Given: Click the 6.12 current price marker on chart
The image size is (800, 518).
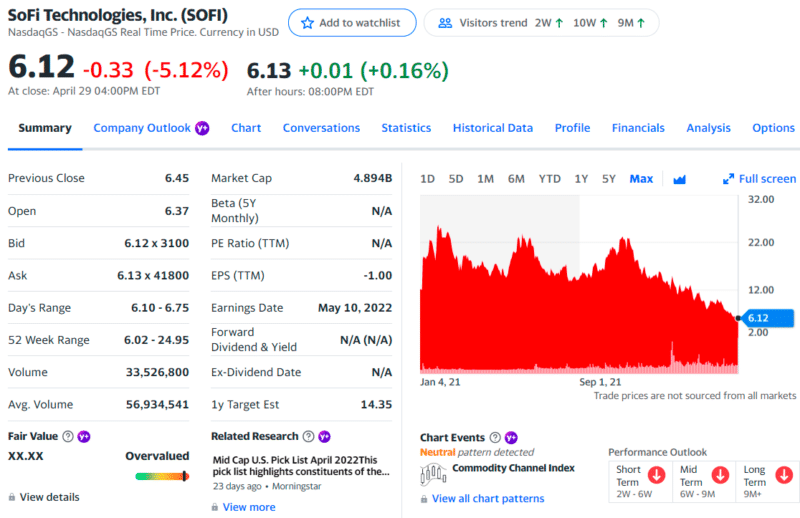Looking at the screenshot, I should (x=767, y=318).
